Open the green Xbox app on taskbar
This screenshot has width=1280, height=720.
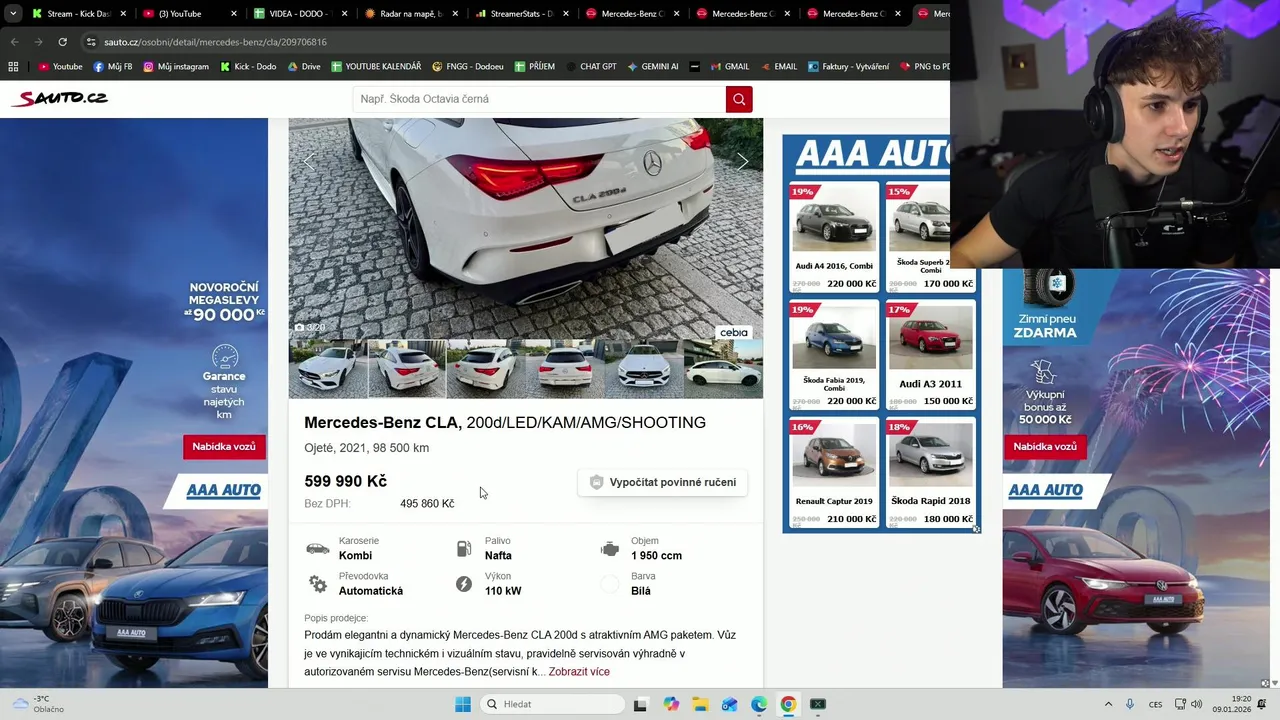click(818, 704)
